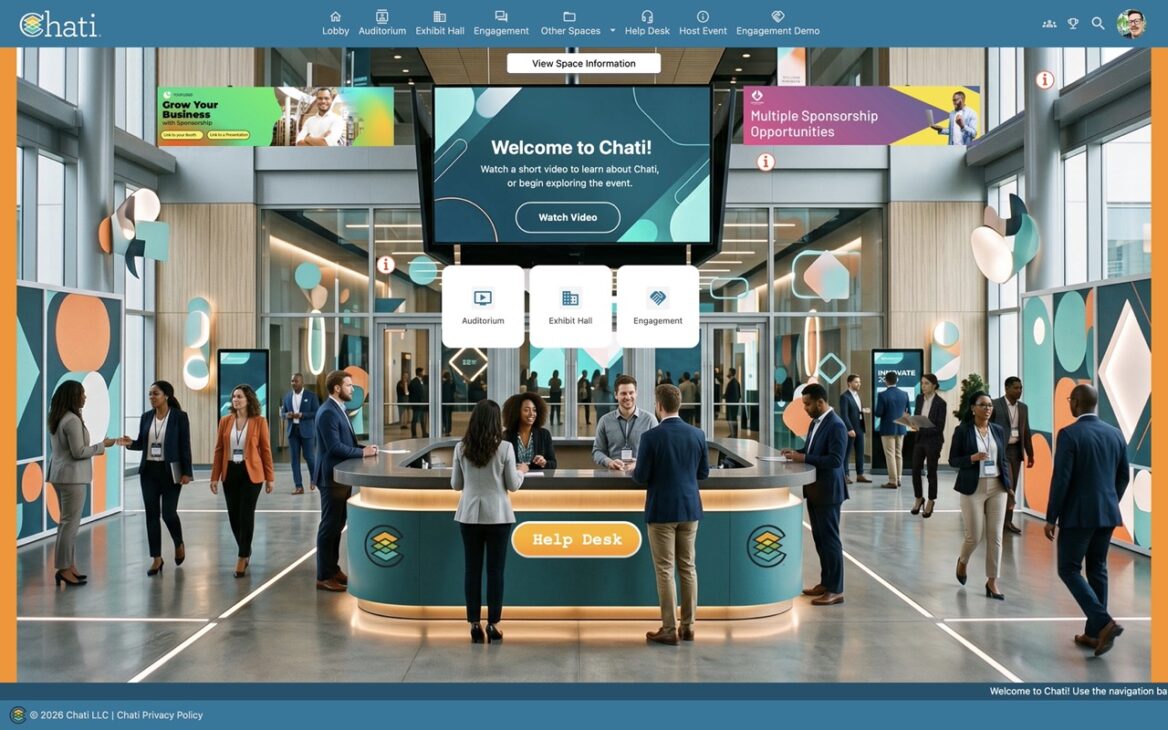Image resolution: width=1168 pixels, height=730 pixels.
Task: Click the Watch Video button
Action: tap(568, 218)
